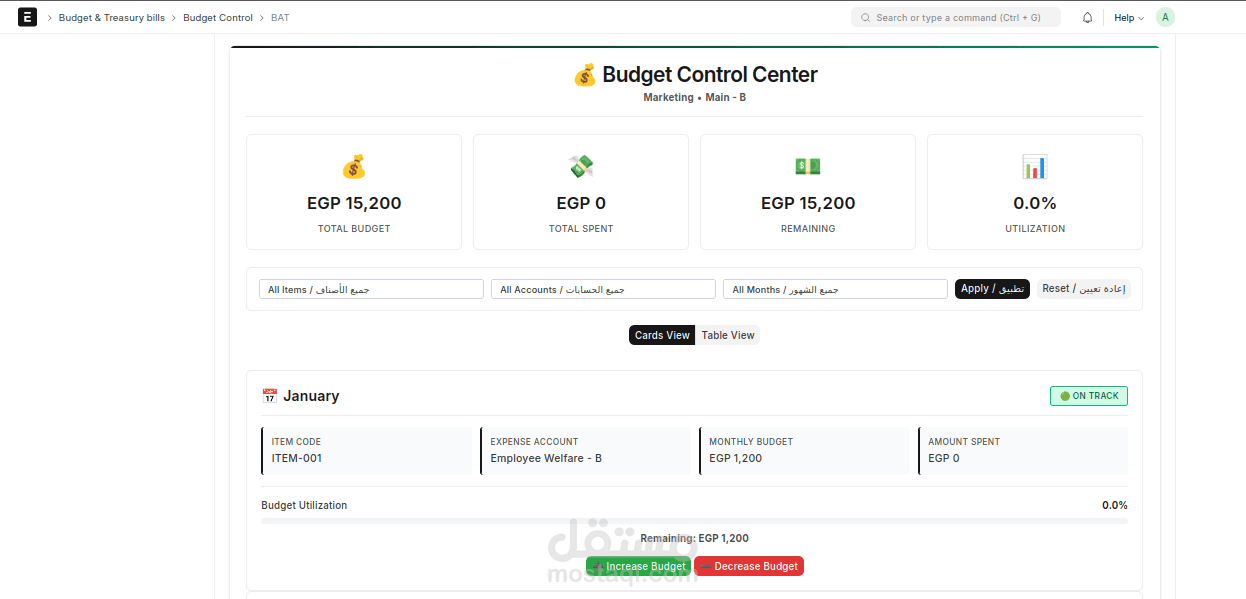Open the Help dropdown menu

click(x=1129, y=17)
